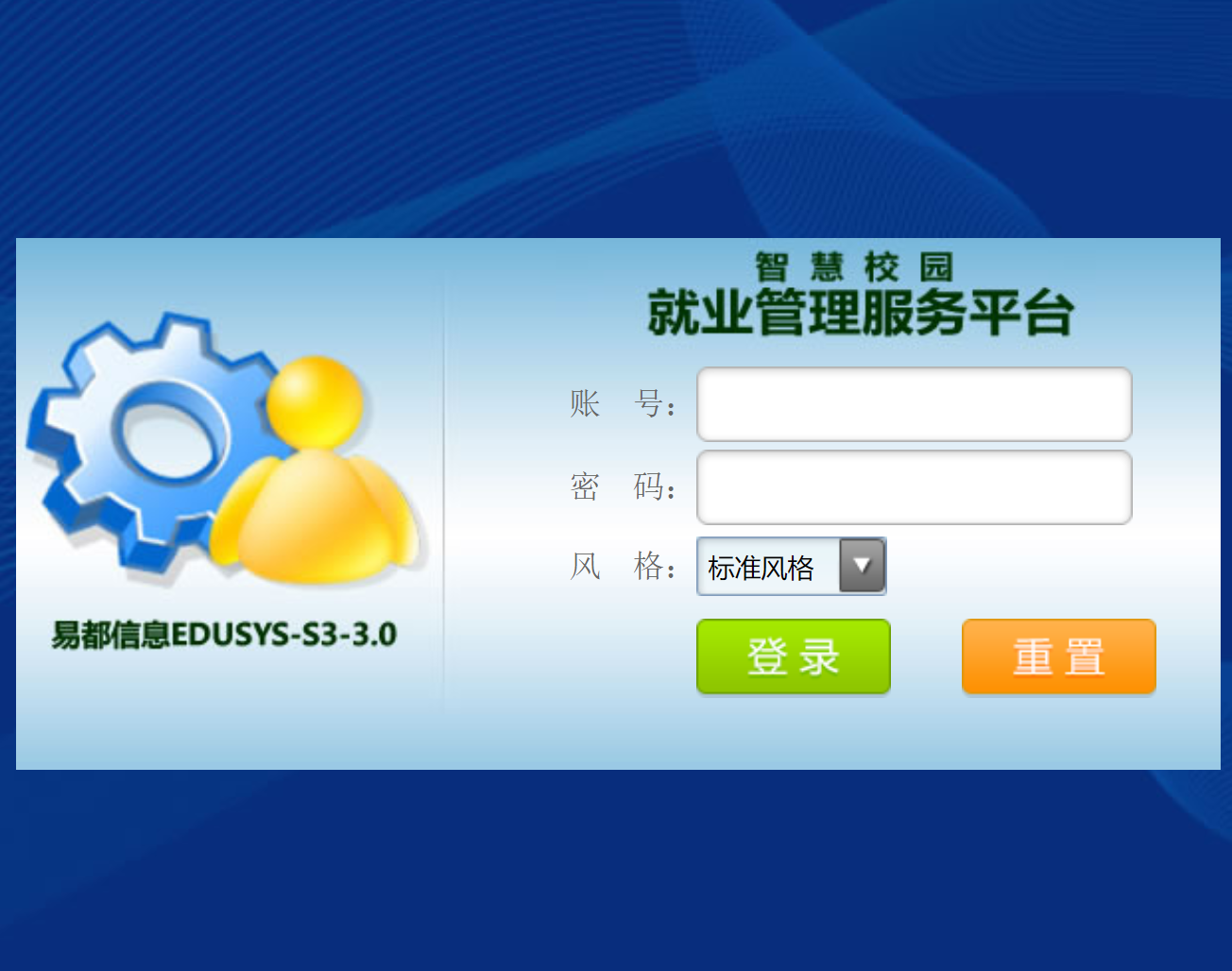Click the 就业管理服务平台 title
The image size is (1232, 971).
(861, 314)
